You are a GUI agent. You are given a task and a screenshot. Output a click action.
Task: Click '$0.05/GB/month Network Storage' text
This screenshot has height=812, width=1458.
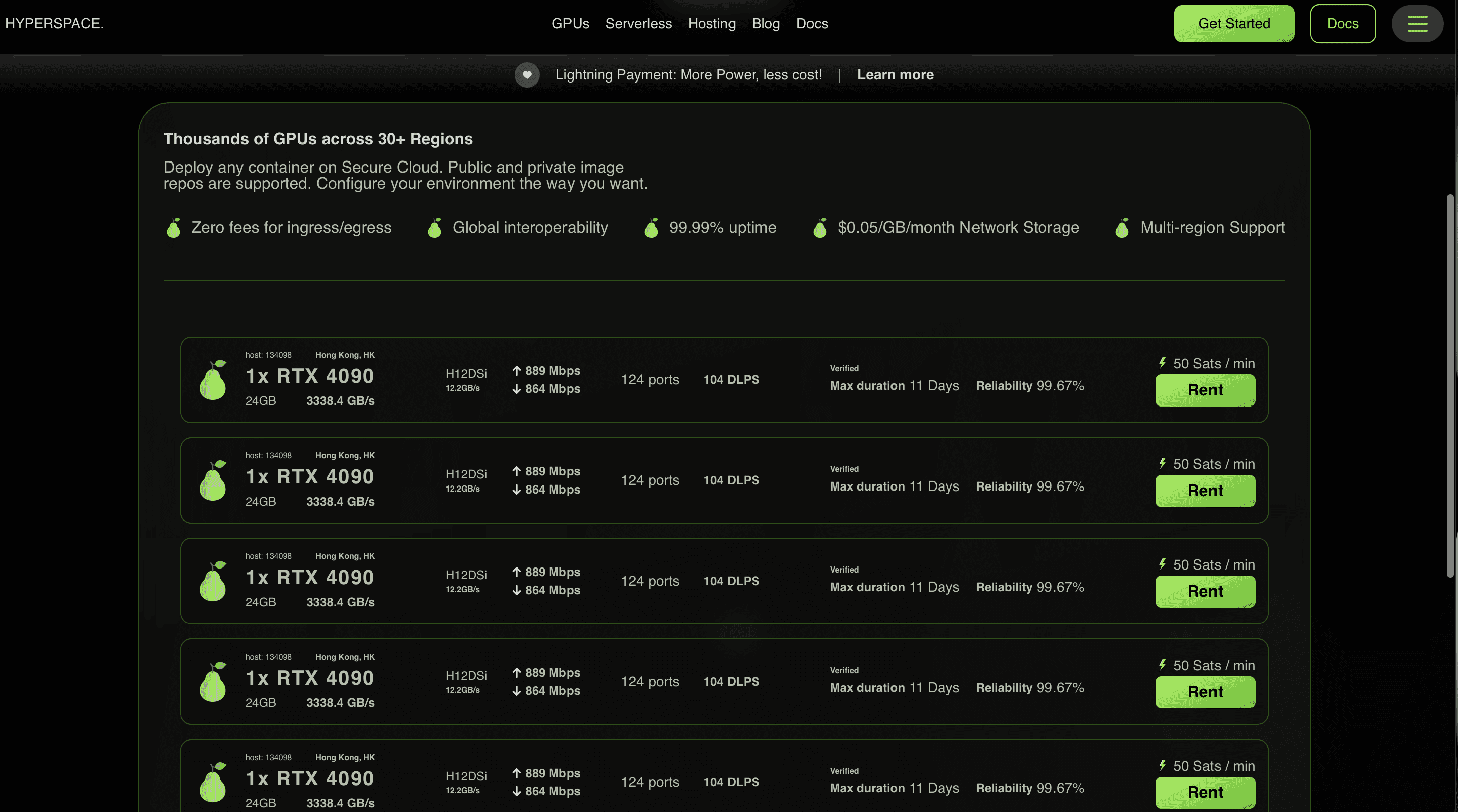click(958, 228)
